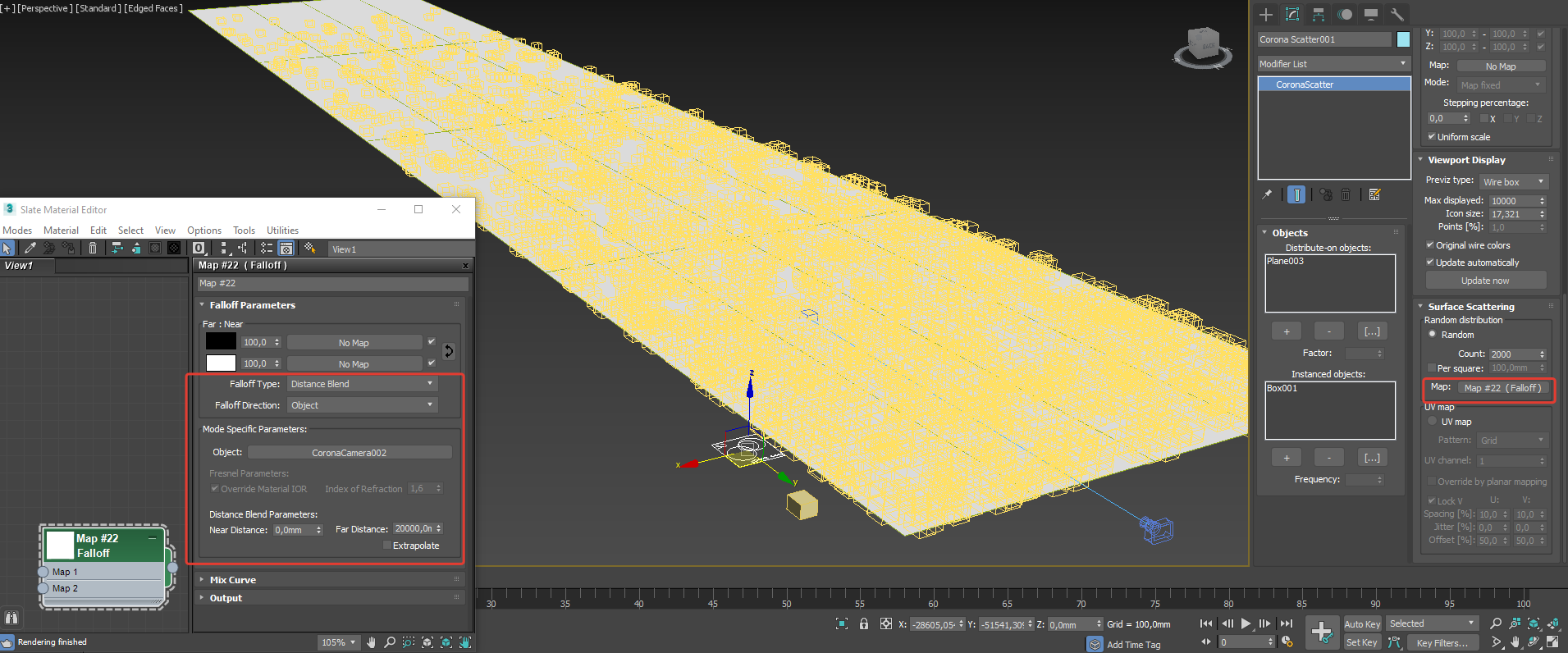1568x653 pixels.
Task: Click the black Far color swatch
Action: click(221, 342)
